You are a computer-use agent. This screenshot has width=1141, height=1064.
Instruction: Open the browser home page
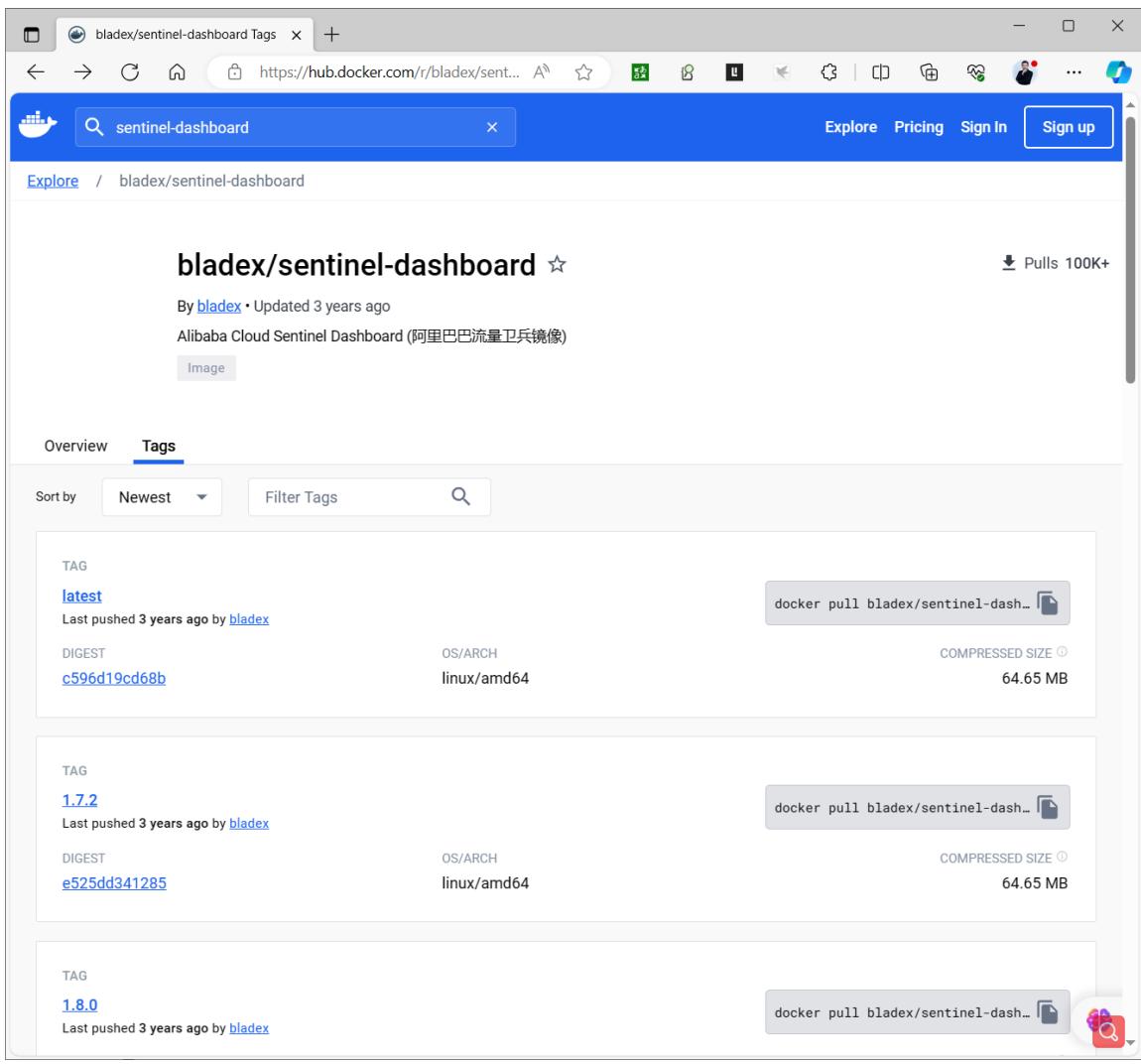(x=177, y=72)
